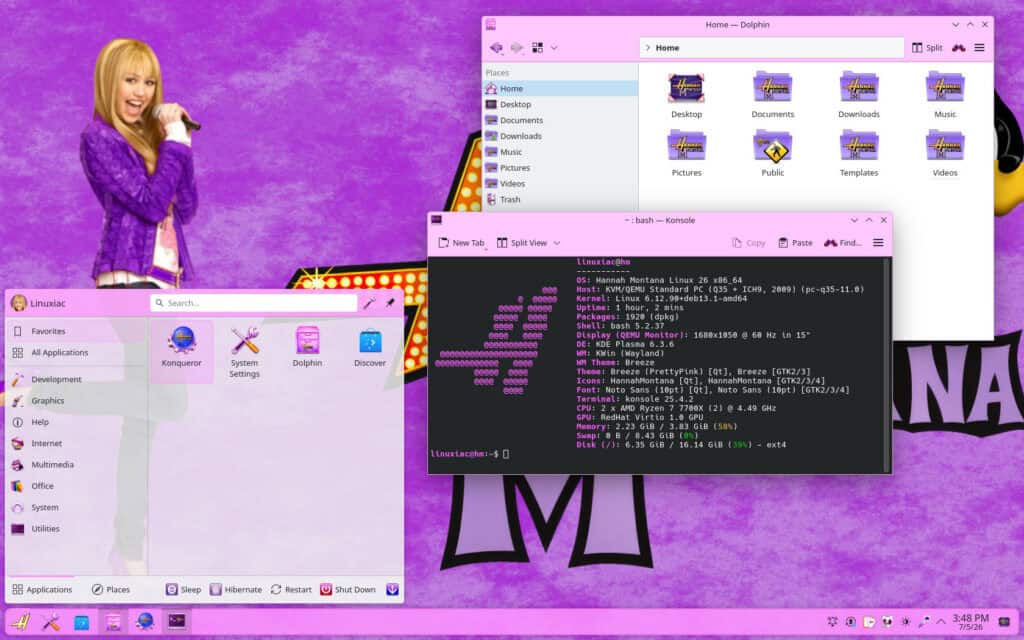Select Home in Dolphin Places panel
Viewport: 1024px width, 640px height.
tap(561, 88)
